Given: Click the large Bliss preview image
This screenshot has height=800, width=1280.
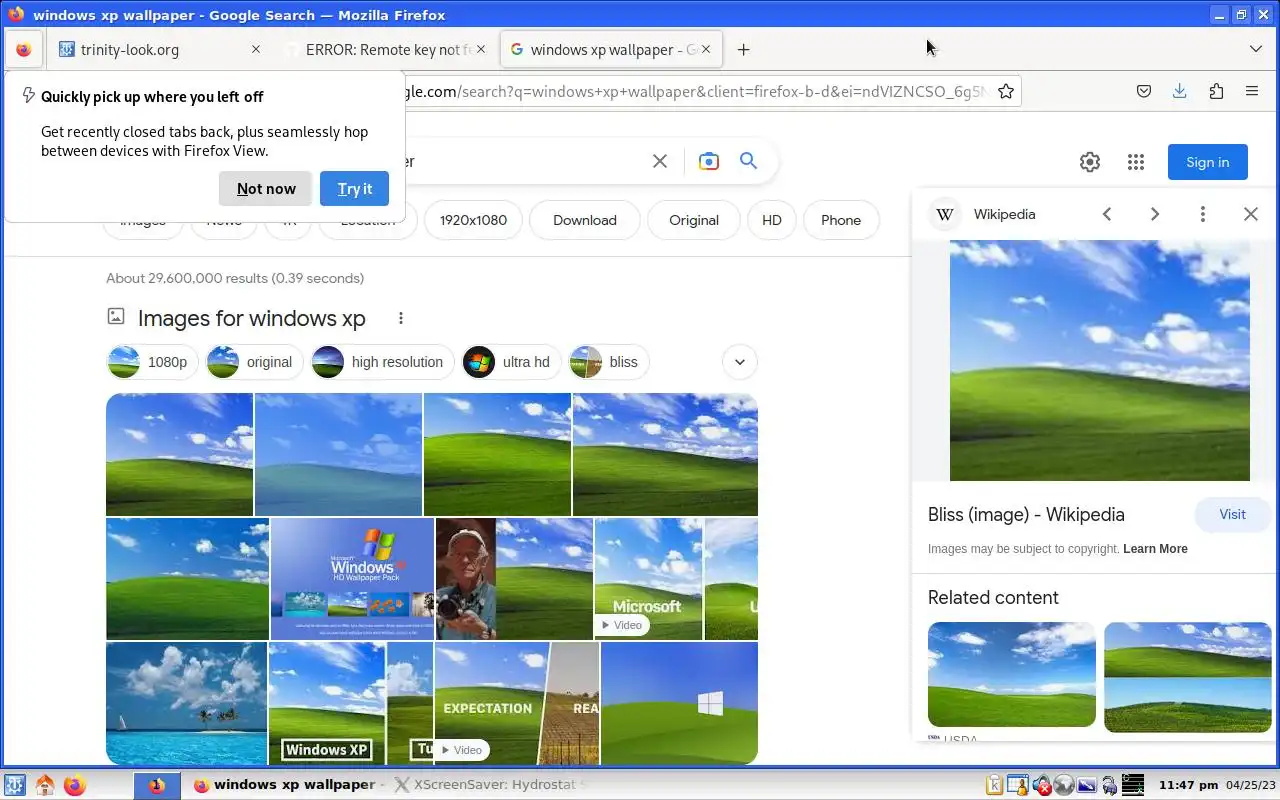Looking at the screenshot, I should click(1100, 360).
